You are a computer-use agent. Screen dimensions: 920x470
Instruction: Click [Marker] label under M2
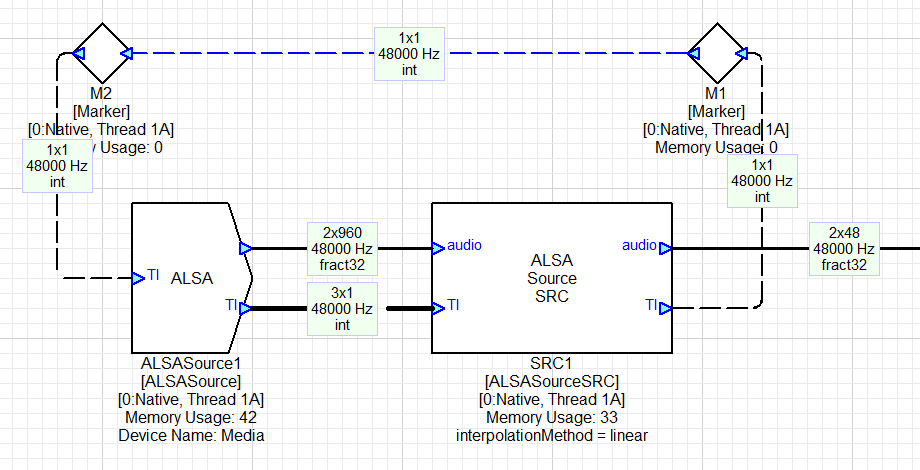pos(102,111)
